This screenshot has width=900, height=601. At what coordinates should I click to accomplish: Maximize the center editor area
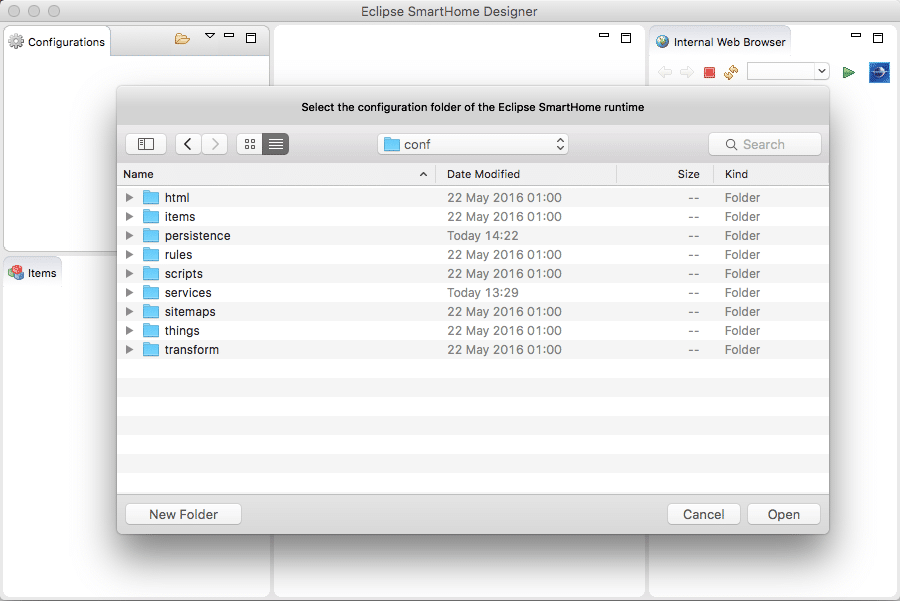coord(626,38)
